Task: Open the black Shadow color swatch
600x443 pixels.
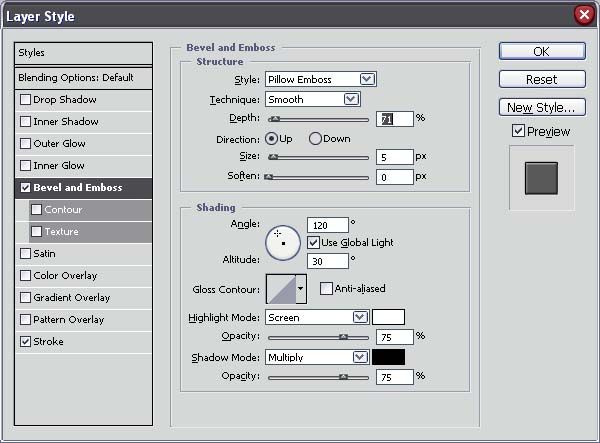Action: (x=388, y=357)
